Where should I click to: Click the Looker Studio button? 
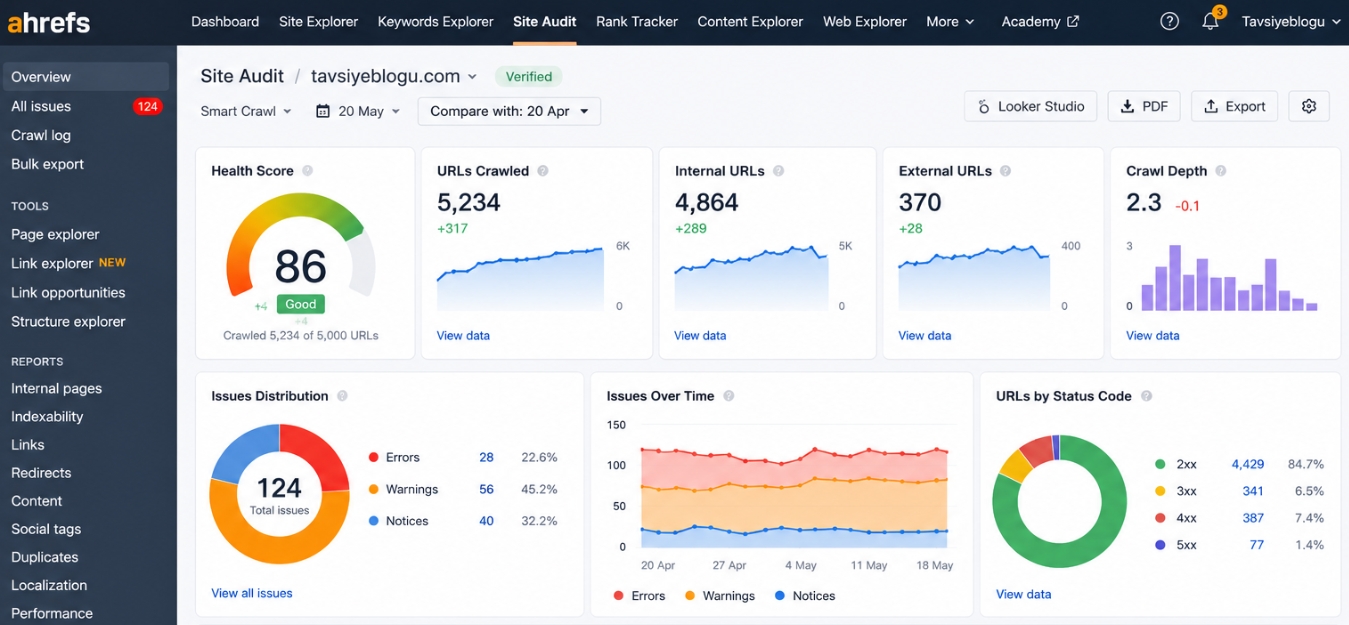pyautogui.click(x=1030, y=106)
